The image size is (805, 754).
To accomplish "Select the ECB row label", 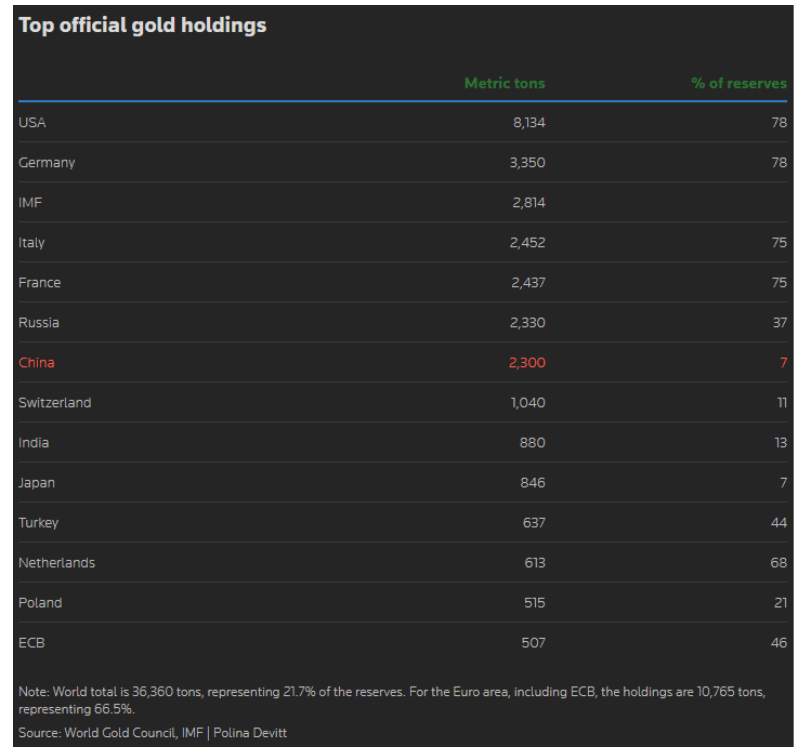I will 31,643.
